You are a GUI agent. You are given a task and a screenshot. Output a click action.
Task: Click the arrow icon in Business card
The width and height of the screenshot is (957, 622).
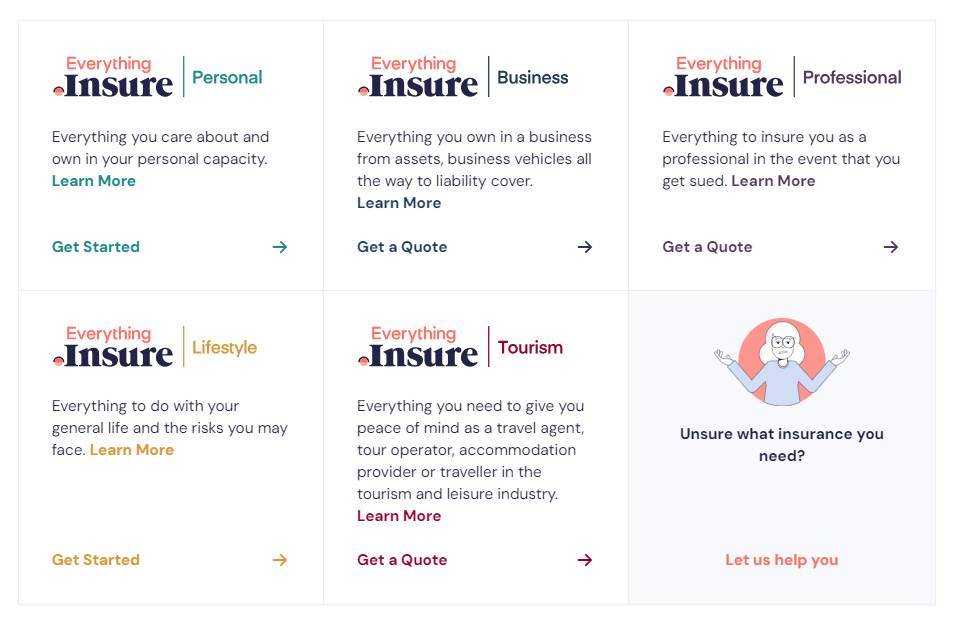585,247
